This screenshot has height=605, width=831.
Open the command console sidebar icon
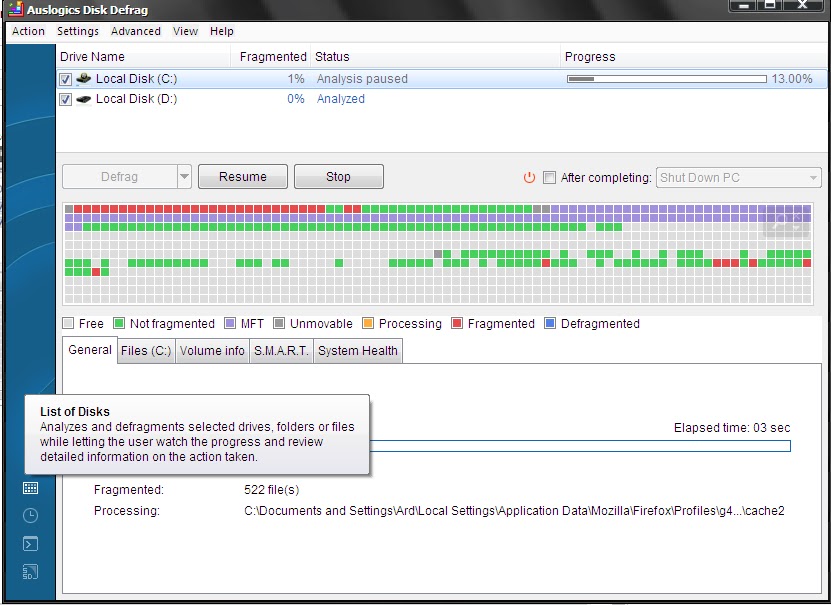point(30,544)
